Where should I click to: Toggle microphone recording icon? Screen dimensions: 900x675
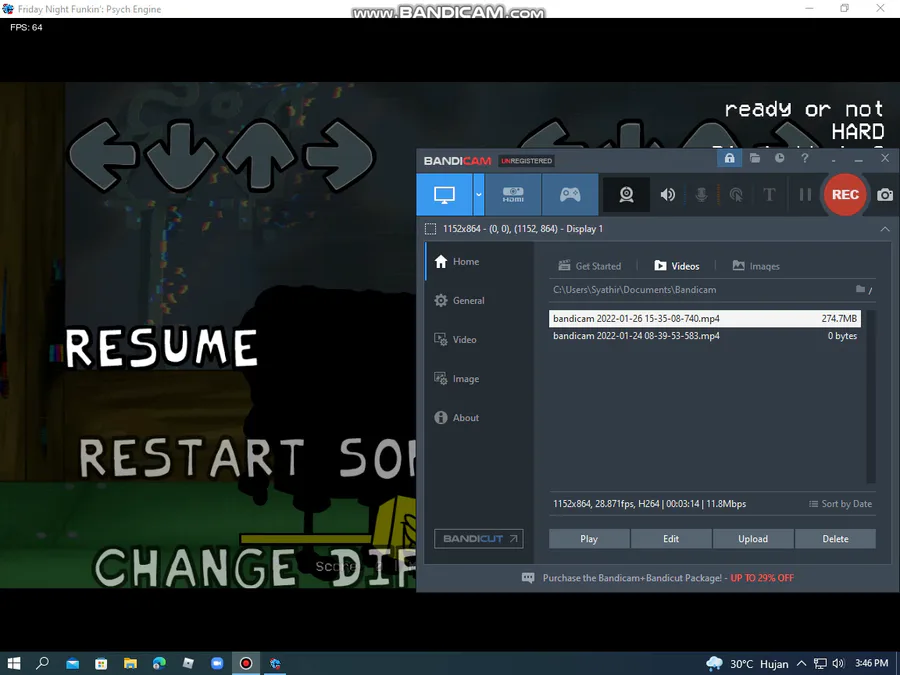(x=701, y=195)
